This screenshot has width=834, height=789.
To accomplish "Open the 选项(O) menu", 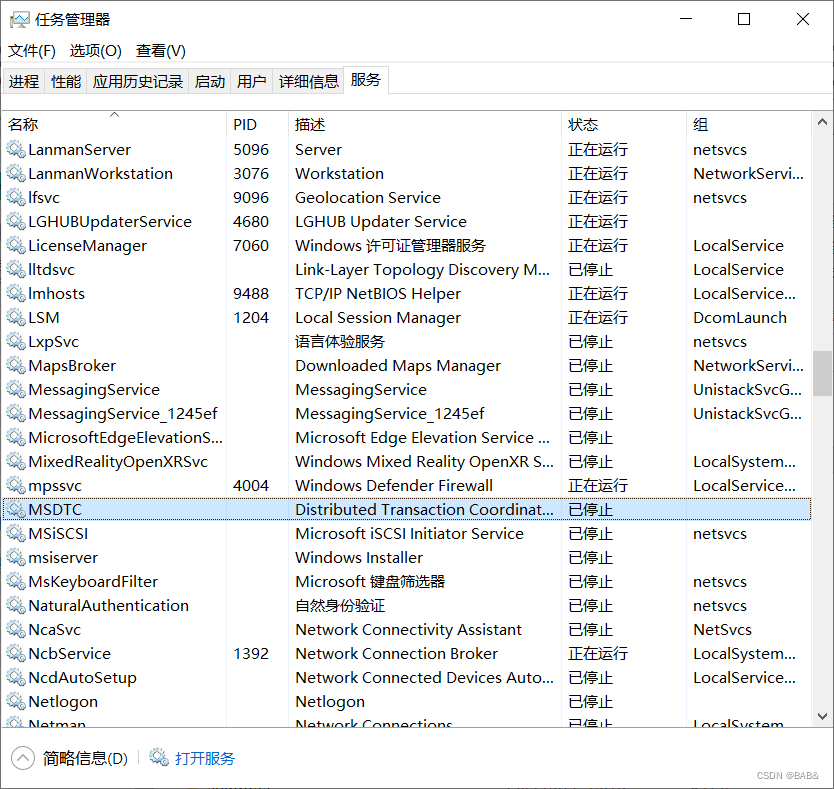I will [95, 50].
